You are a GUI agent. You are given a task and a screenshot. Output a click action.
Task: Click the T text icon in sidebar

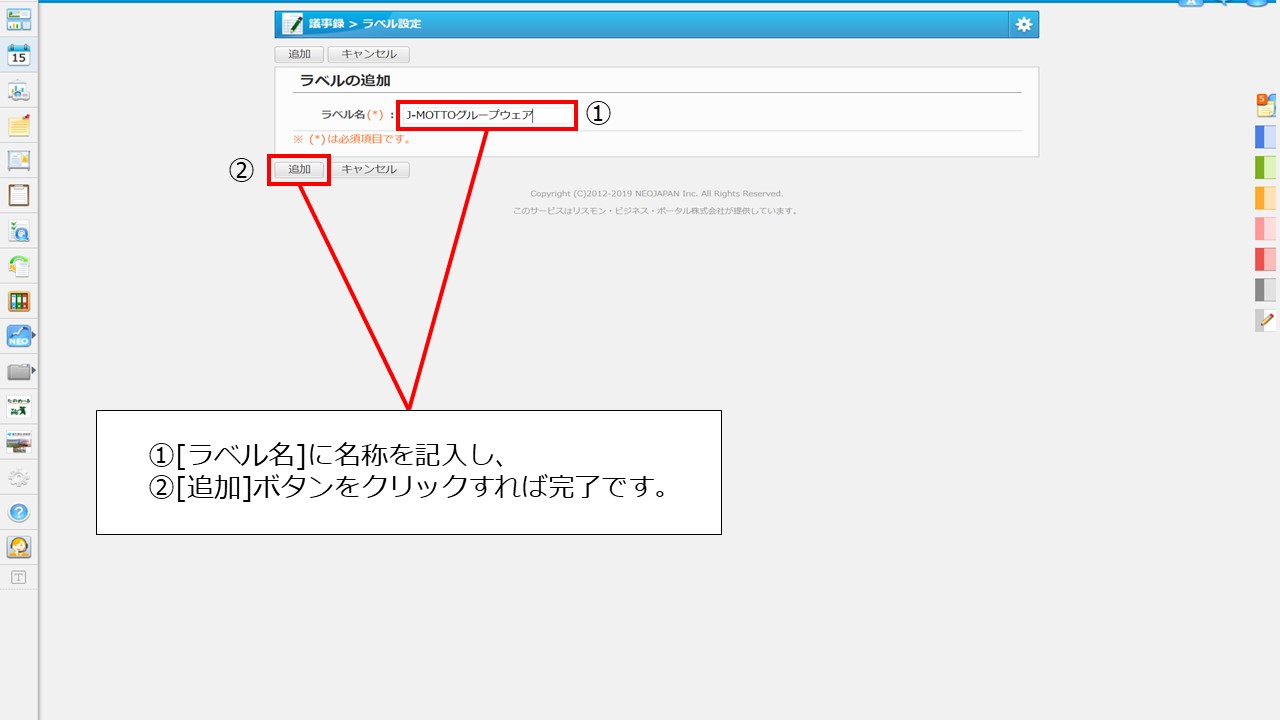point(18,577)
